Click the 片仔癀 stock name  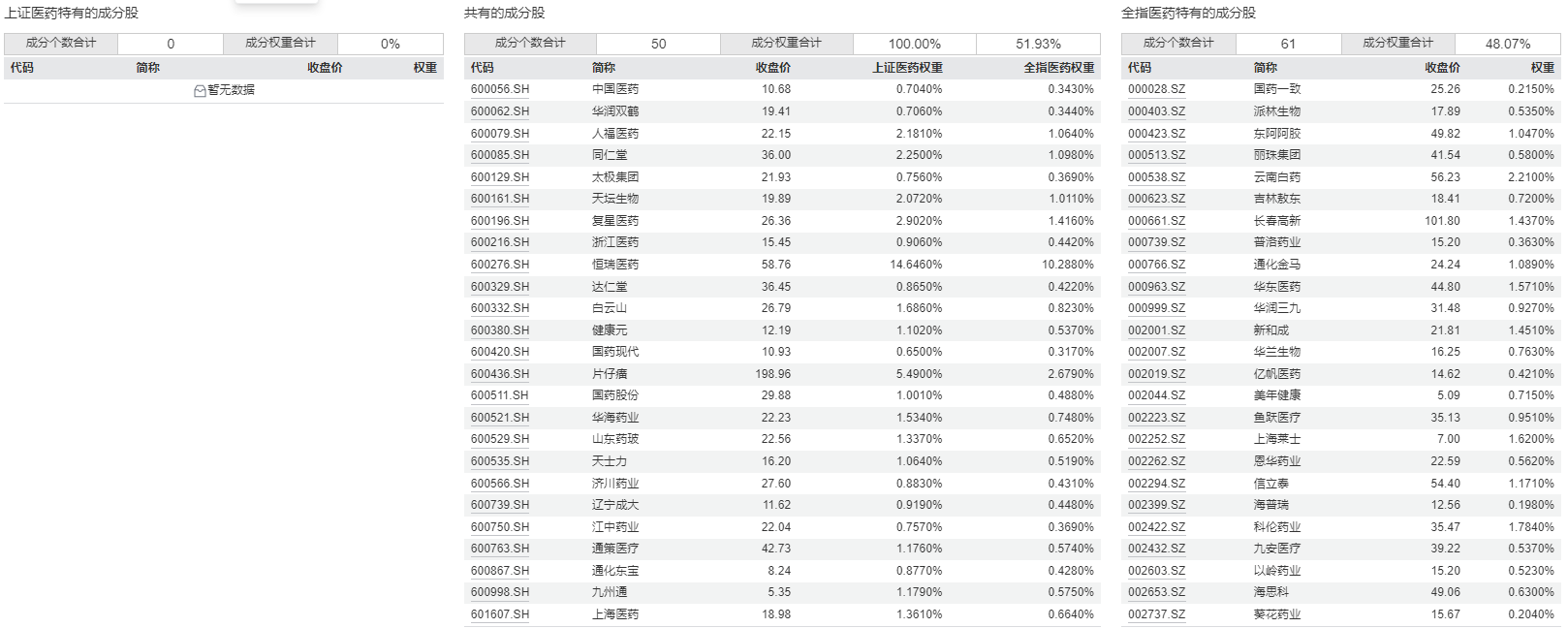[x=610, y=374]
